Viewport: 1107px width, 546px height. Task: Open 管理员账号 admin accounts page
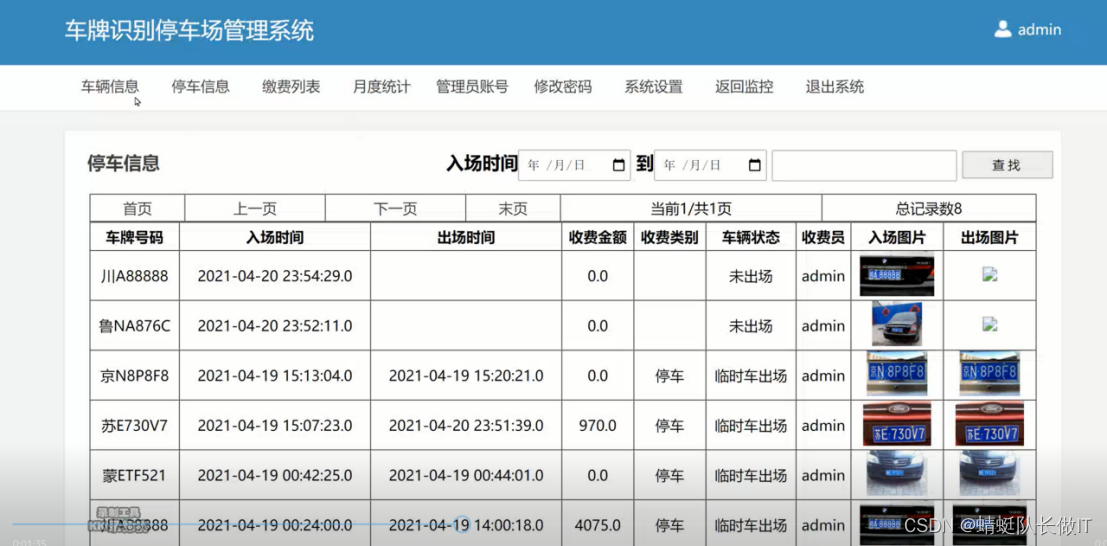472,87
